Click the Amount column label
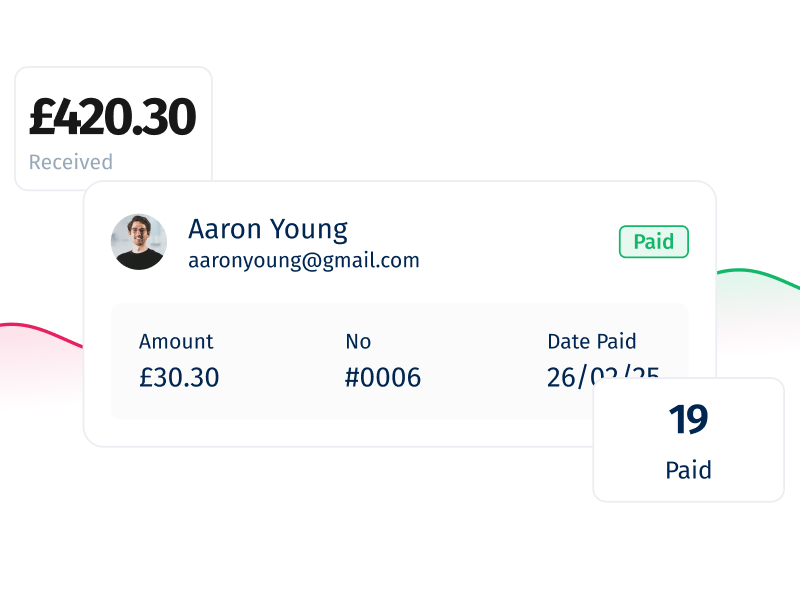Viewport: 800px width, 600px height. point(176,342)
